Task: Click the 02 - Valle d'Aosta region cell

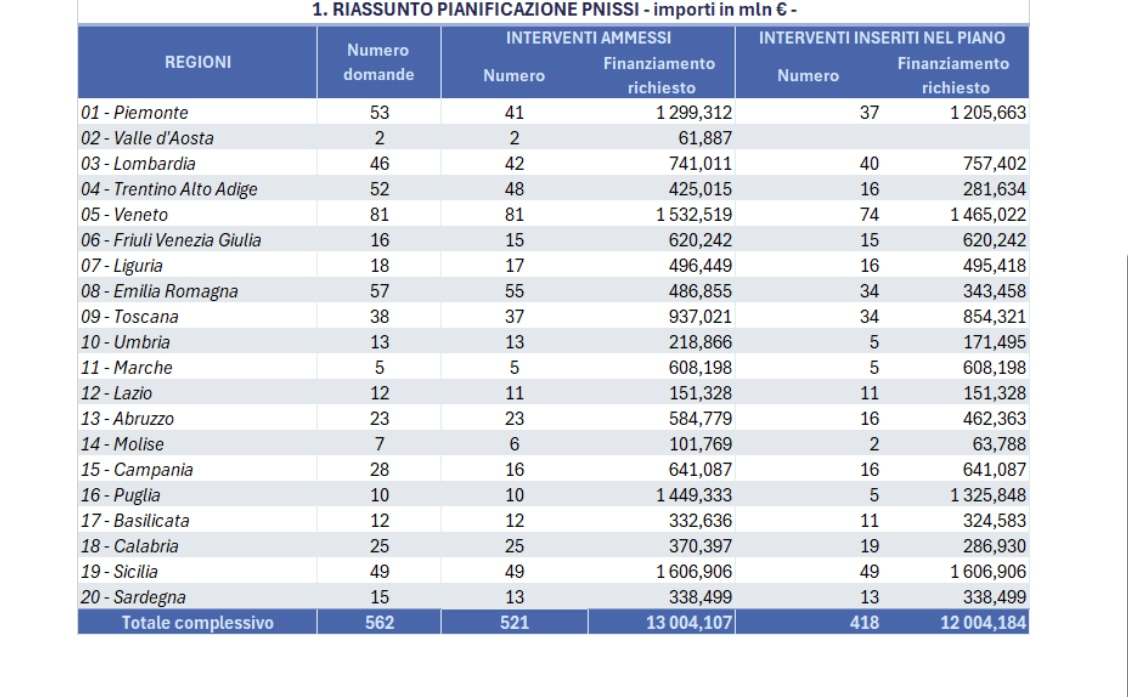Action: coord(147,138)
